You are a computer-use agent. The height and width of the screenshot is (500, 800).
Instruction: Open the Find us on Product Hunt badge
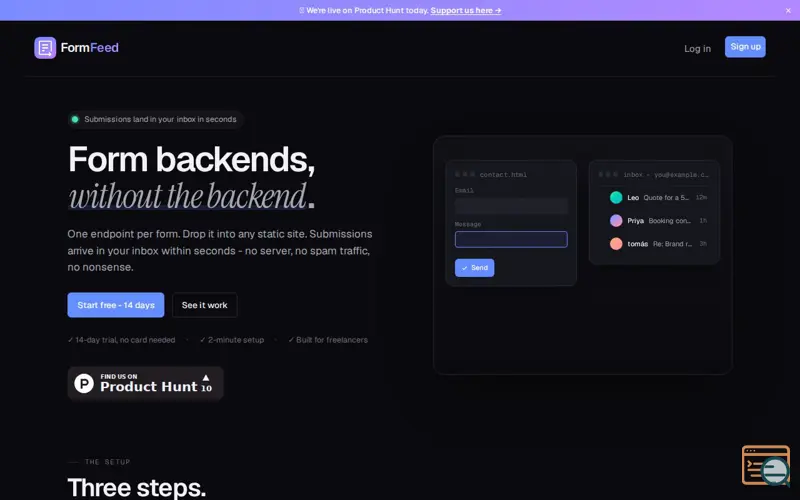click(145, 384)
